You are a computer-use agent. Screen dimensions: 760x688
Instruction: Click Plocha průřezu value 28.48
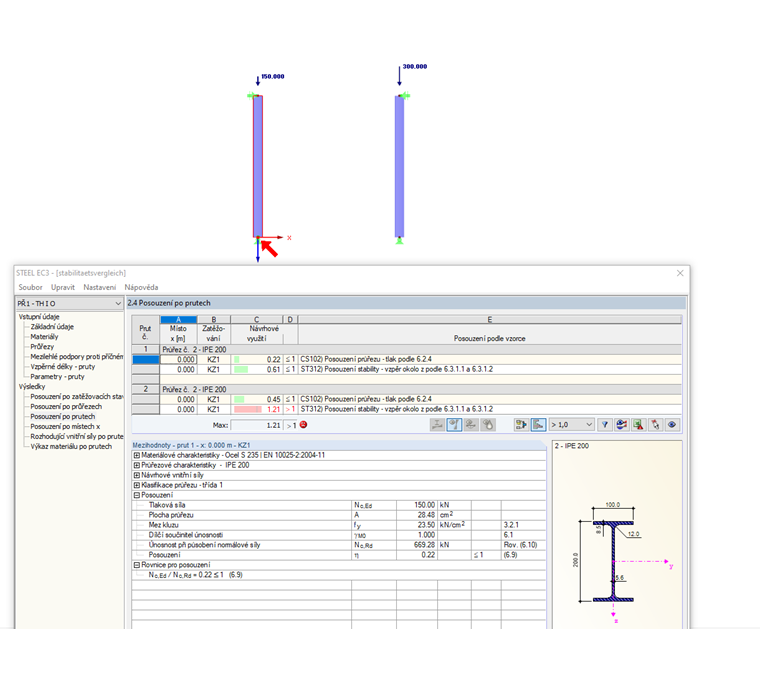(x=417, y=515)
